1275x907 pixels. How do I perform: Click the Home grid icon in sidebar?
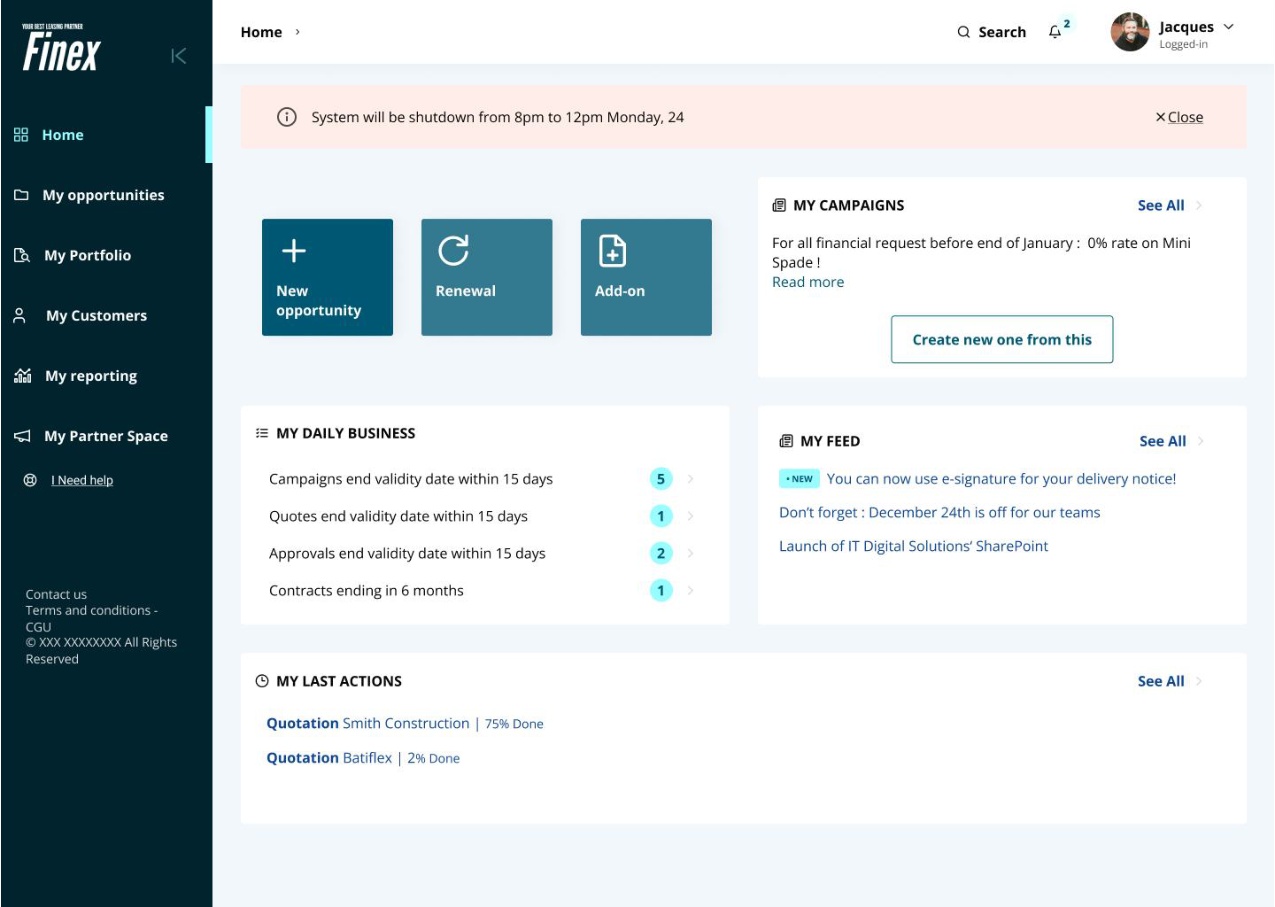click(21, 135)
